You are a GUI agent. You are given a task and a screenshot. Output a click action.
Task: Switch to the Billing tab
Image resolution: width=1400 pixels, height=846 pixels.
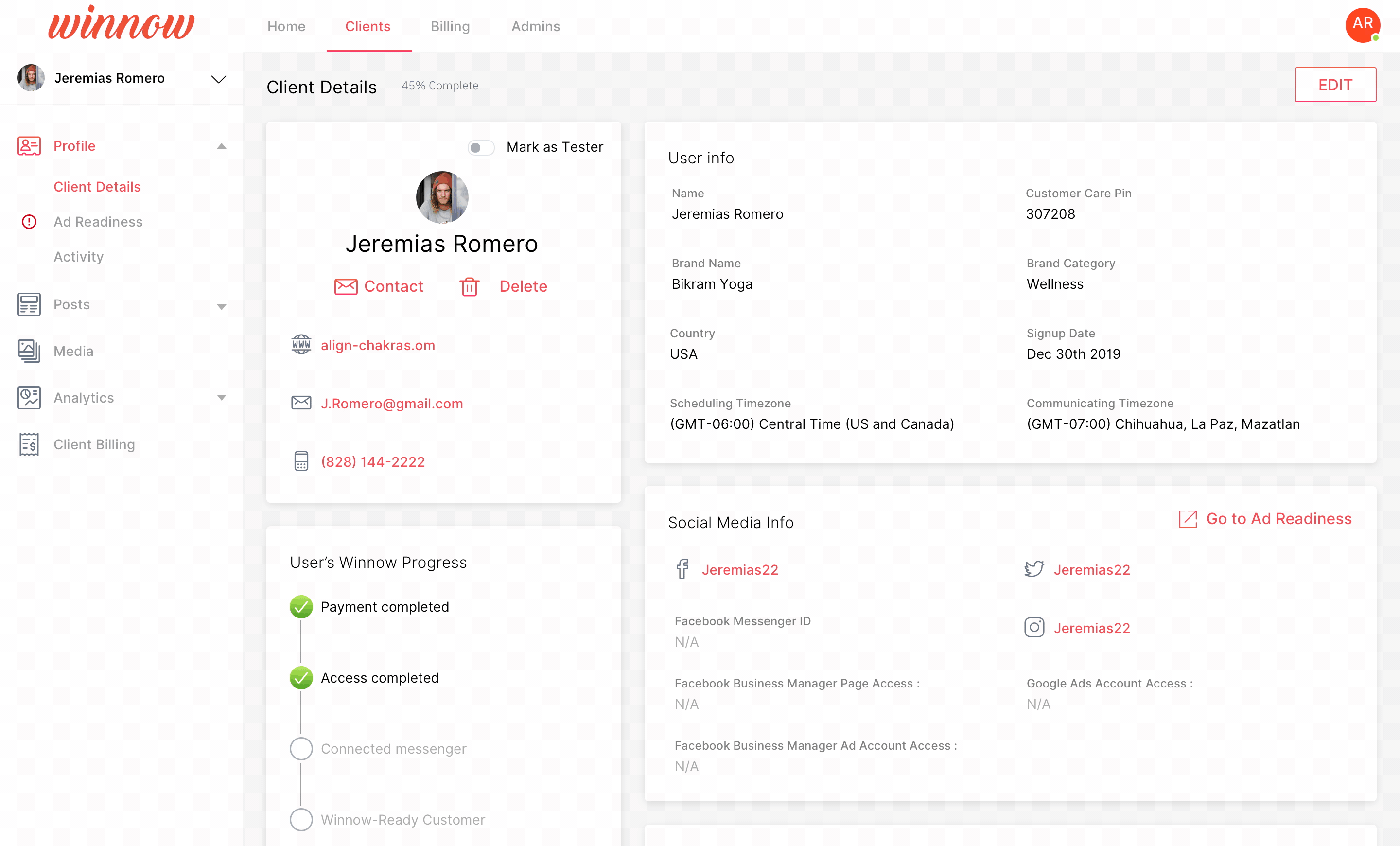point(450,26)
